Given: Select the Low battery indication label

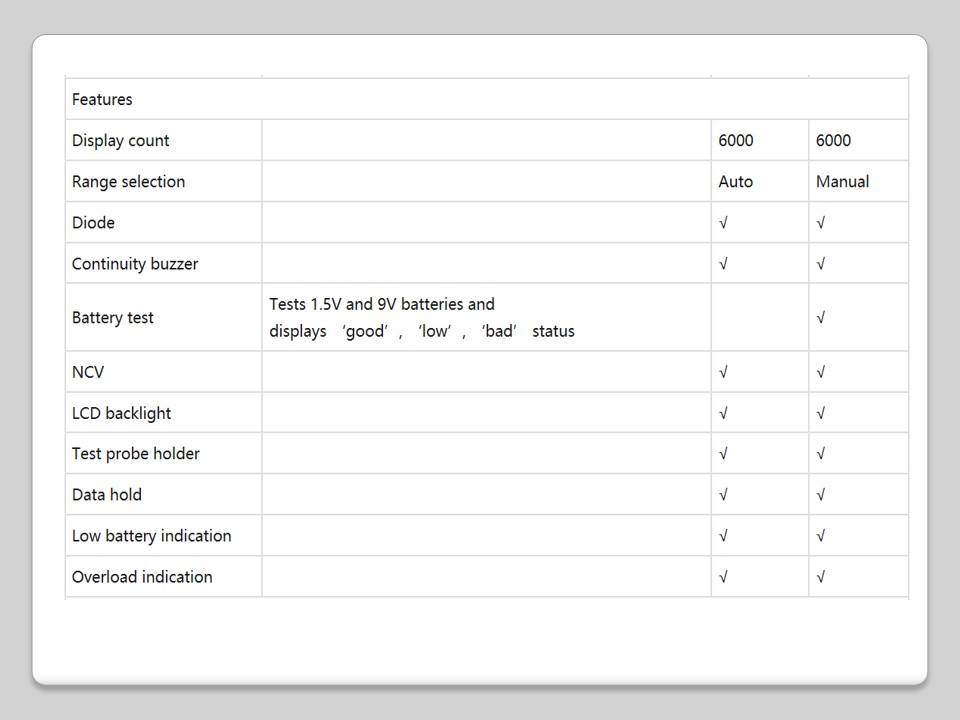Looking at the screenshot, I should coord(151,535).
